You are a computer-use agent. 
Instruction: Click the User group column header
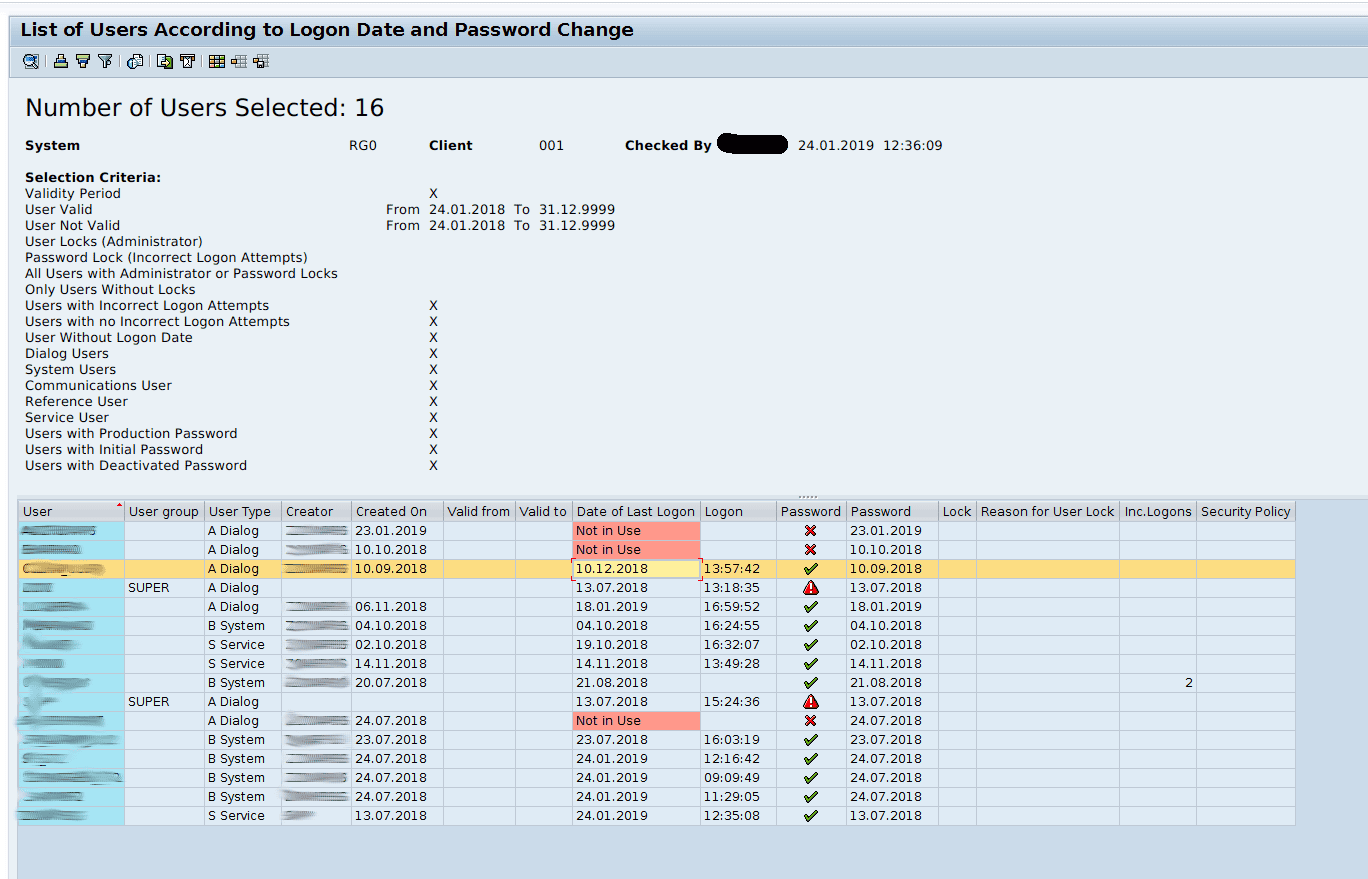coord(163,511)
